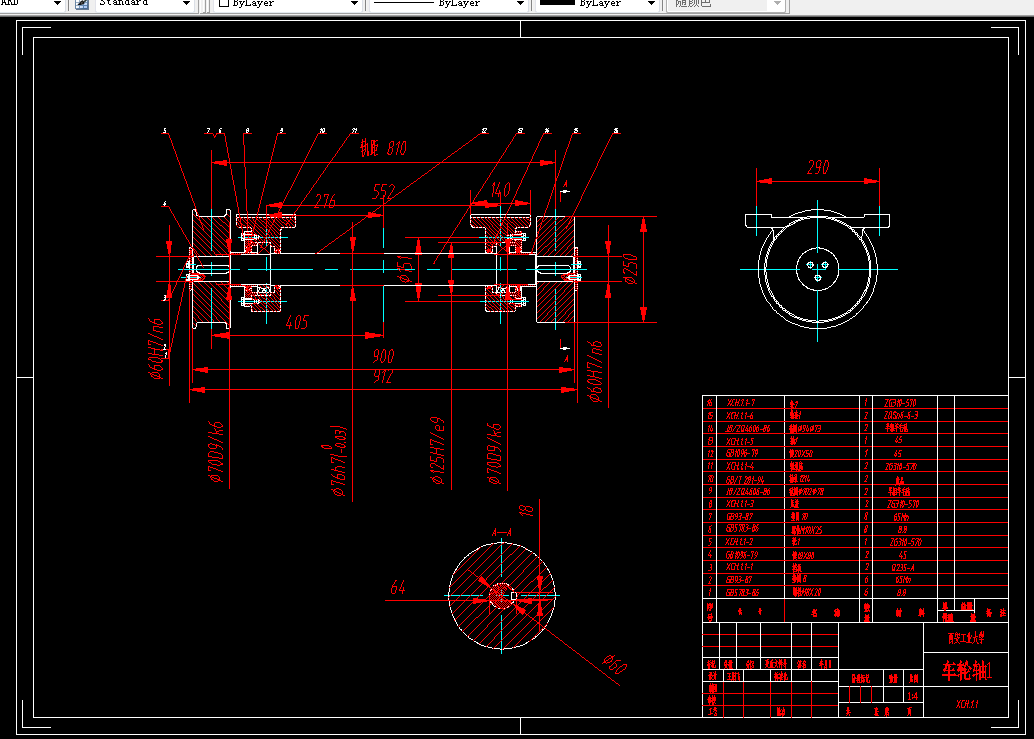
Task: Select the XCH.1.1-3 part code cell
Action: click(740, 504)
